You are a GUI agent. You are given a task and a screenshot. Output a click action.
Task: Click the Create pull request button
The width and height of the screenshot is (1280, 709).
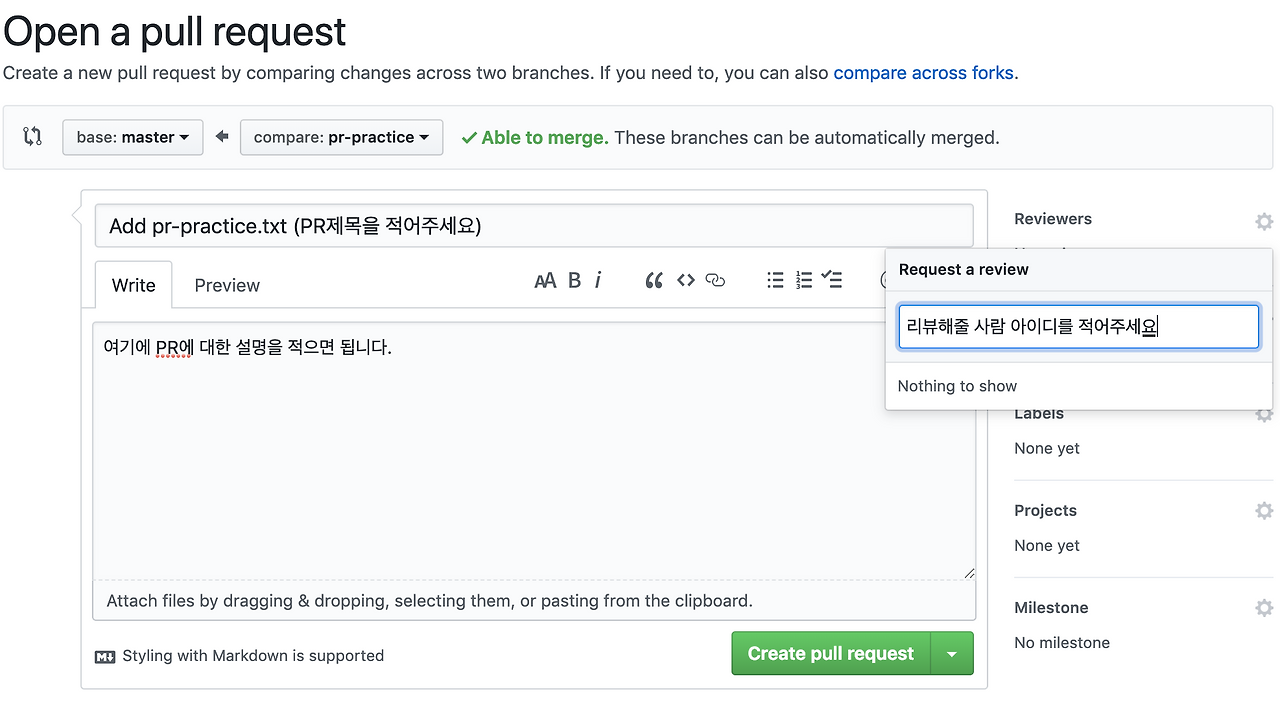point(830,654)
